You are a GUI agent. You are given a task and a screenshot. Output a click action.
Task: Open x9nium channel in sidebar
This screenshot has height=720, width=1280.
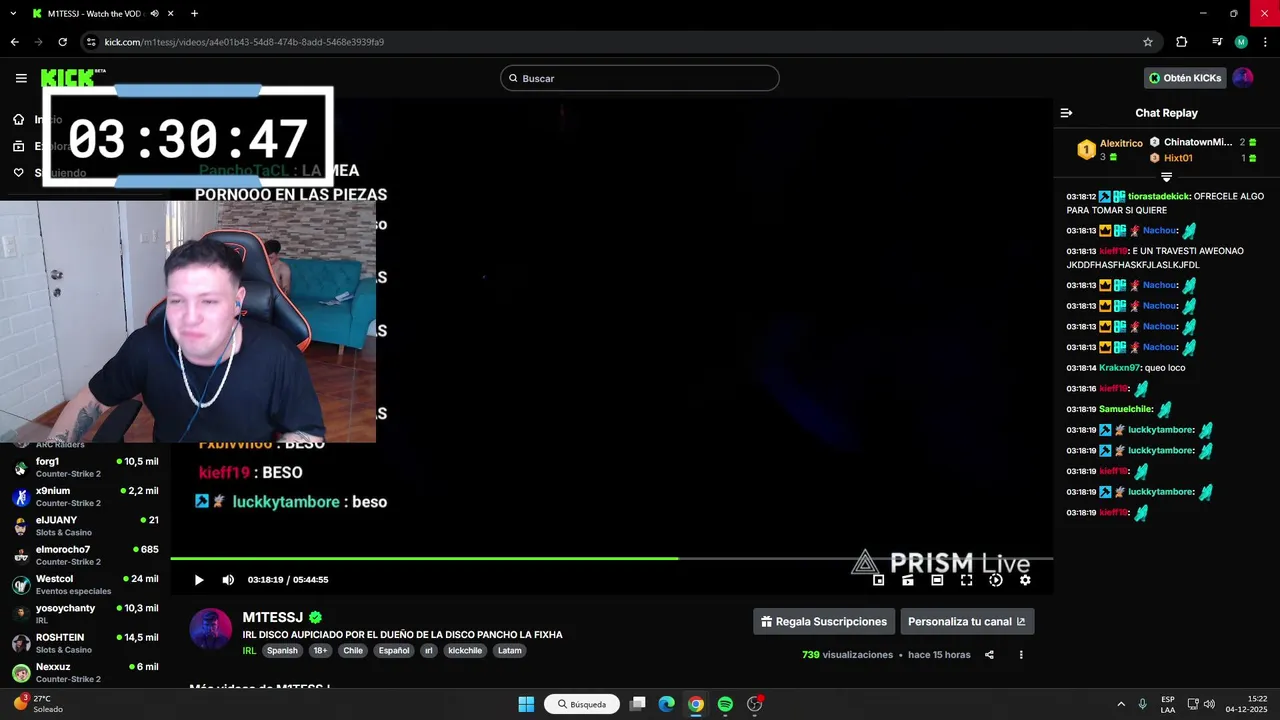click(x=85, y=496)
